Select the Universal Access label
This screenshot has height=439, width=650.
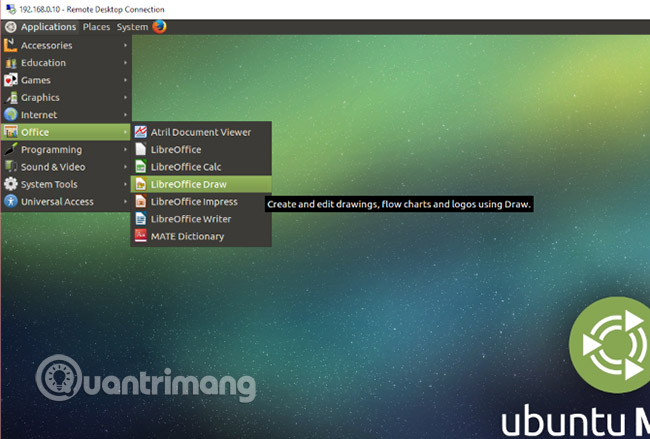tap(57, 201)
